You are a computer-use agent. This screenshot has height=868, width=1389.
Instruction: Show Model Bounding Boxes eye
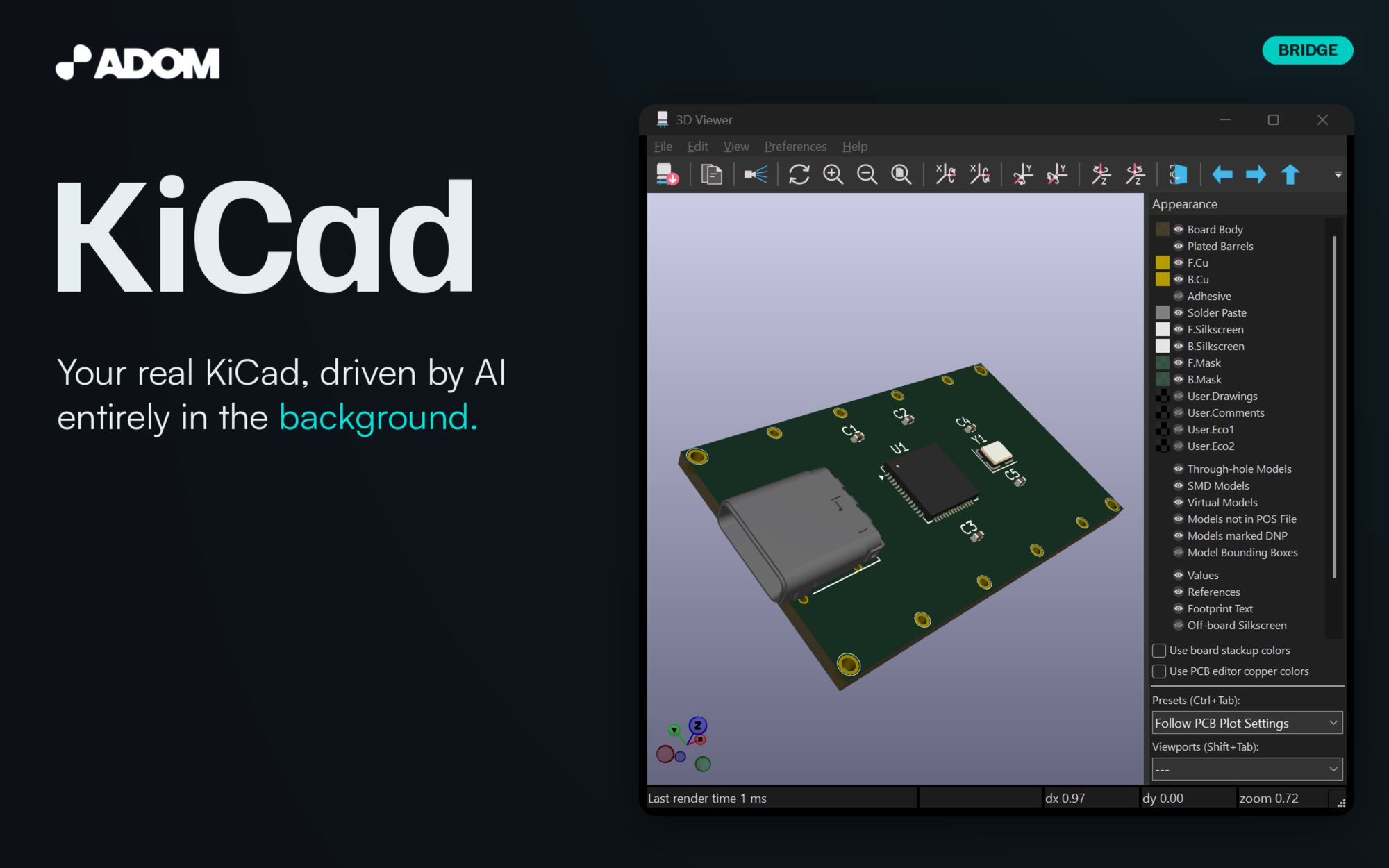click(x=1179, y=552)
